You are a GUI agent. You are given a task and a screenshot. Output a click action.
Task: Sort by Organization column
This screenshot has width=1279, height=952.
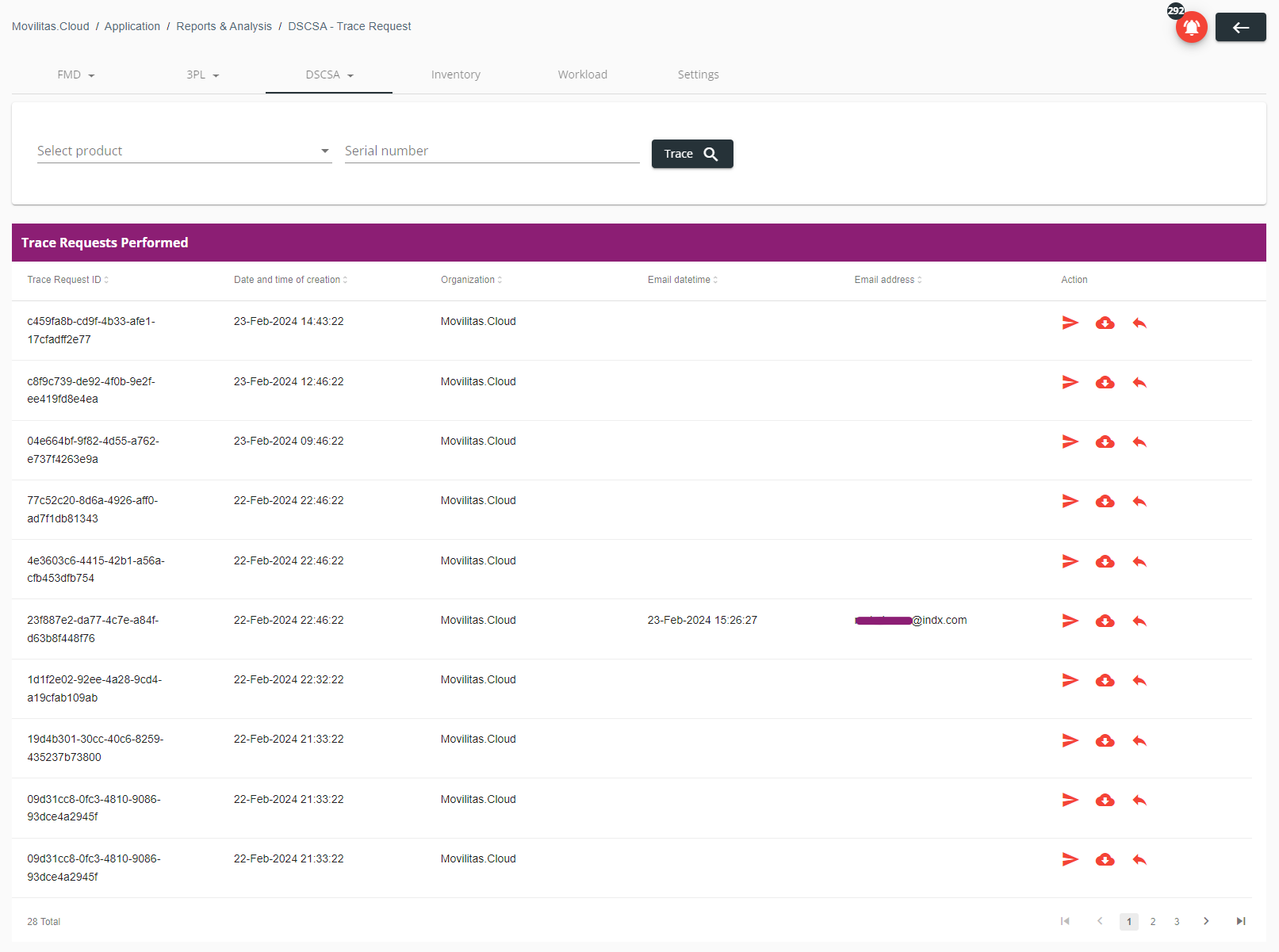pyautogui.click(x=472, y=280)
